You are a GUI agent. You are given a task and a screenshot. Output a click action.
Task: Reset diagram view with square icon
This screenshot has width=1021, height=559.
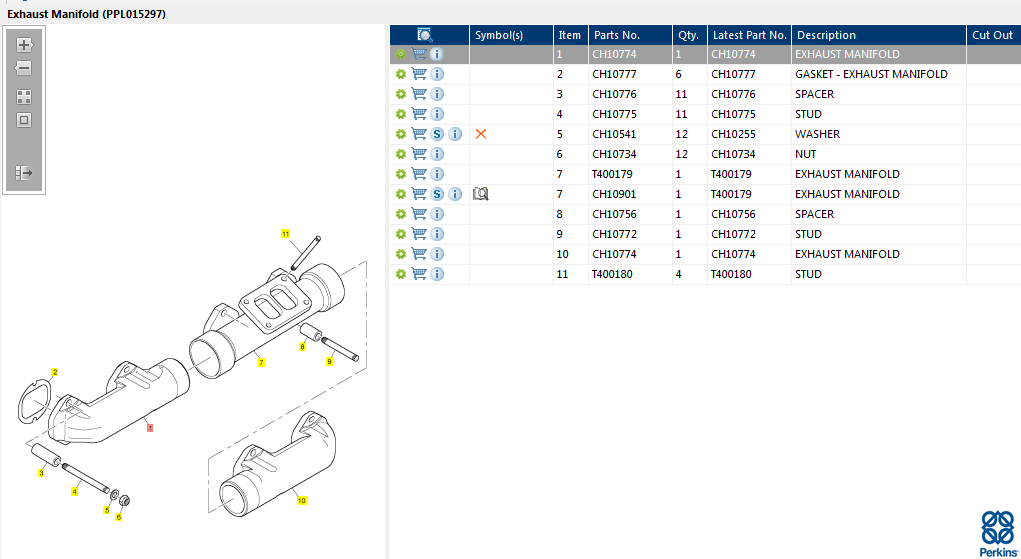(x=24, y=120)
